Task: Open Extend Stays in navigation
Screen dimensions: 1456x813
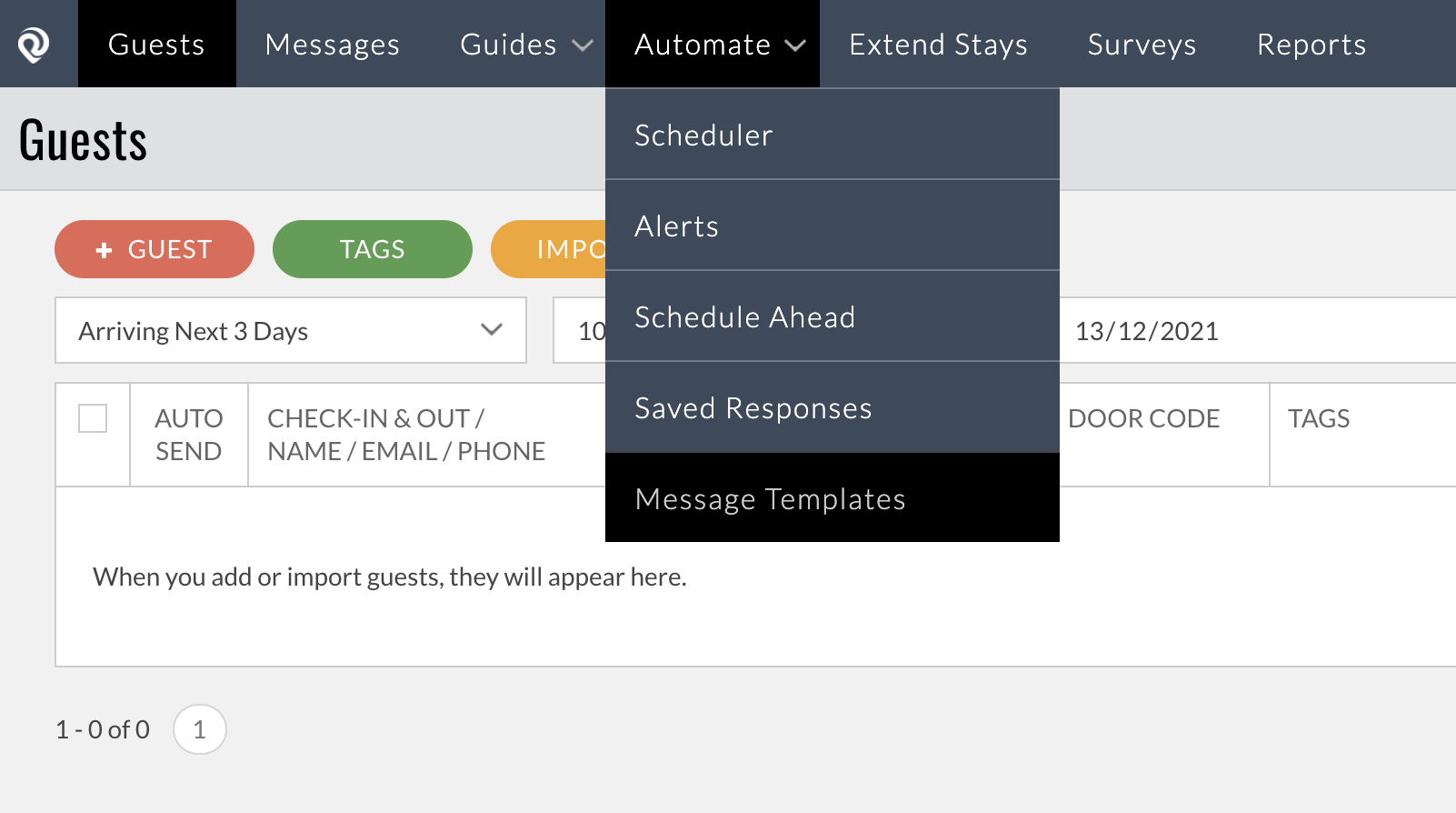Action: (938, 45)
